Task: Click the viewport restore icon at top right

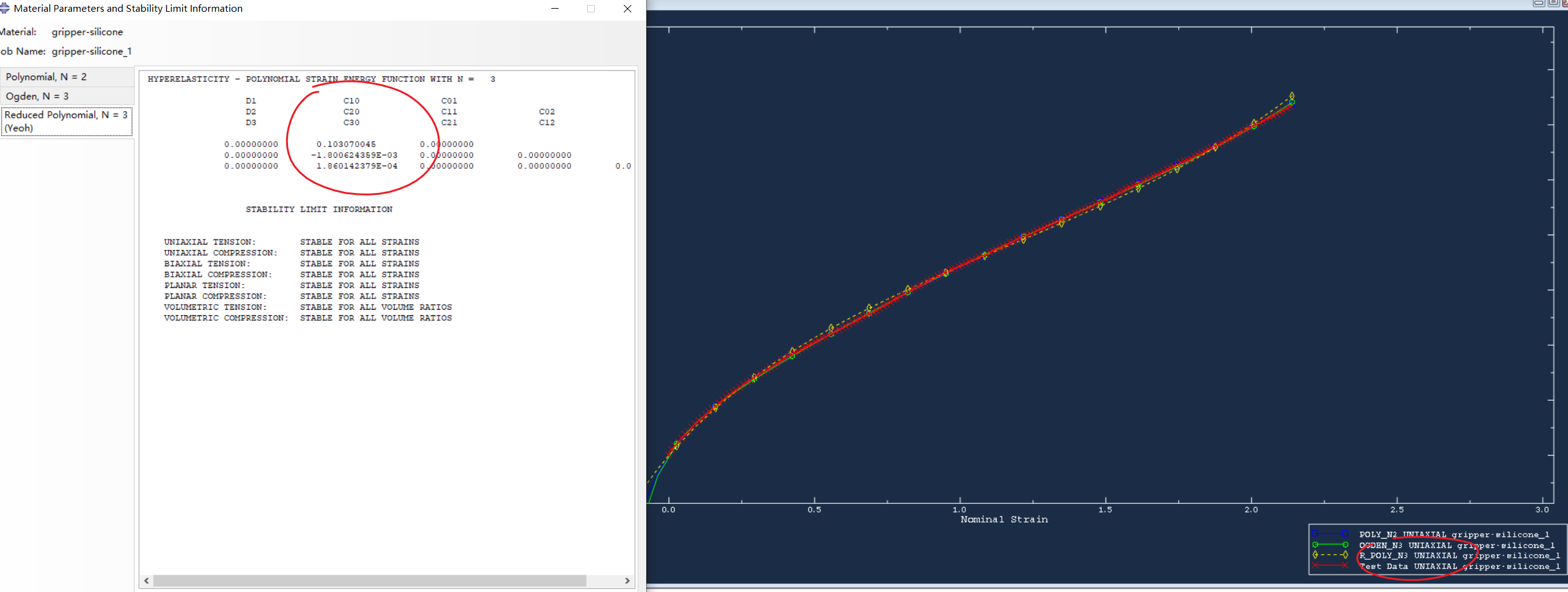Action: (1553, 3)
